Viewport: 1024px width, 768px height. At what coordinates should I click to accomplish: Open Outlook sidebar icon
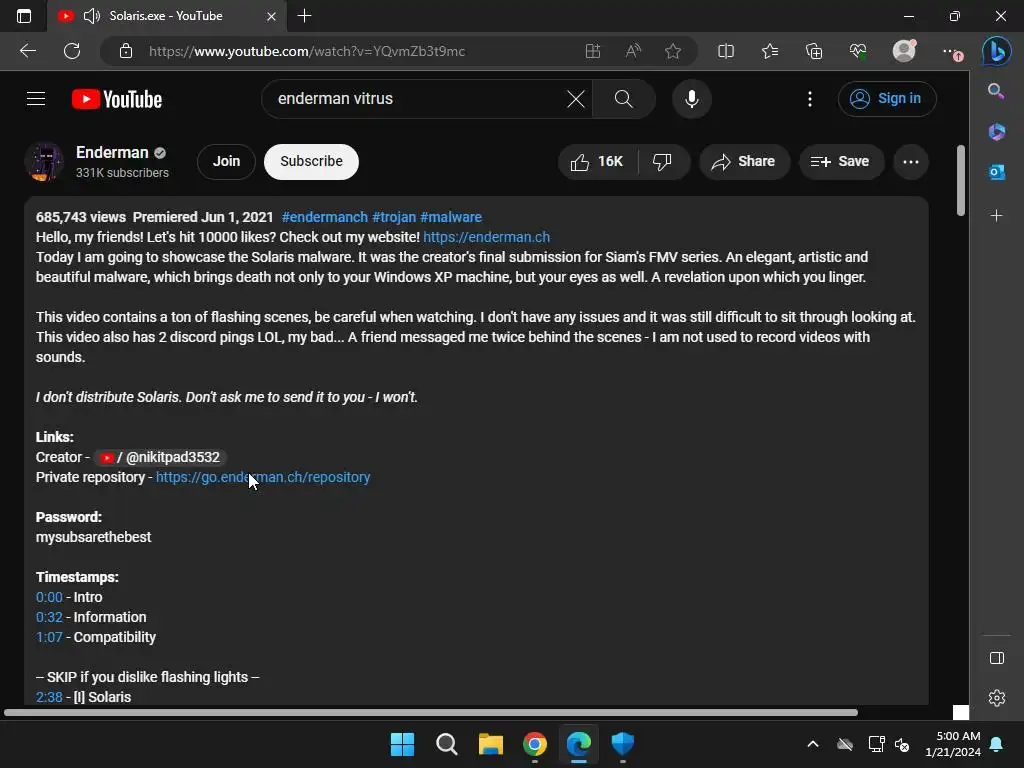[997, 172]
